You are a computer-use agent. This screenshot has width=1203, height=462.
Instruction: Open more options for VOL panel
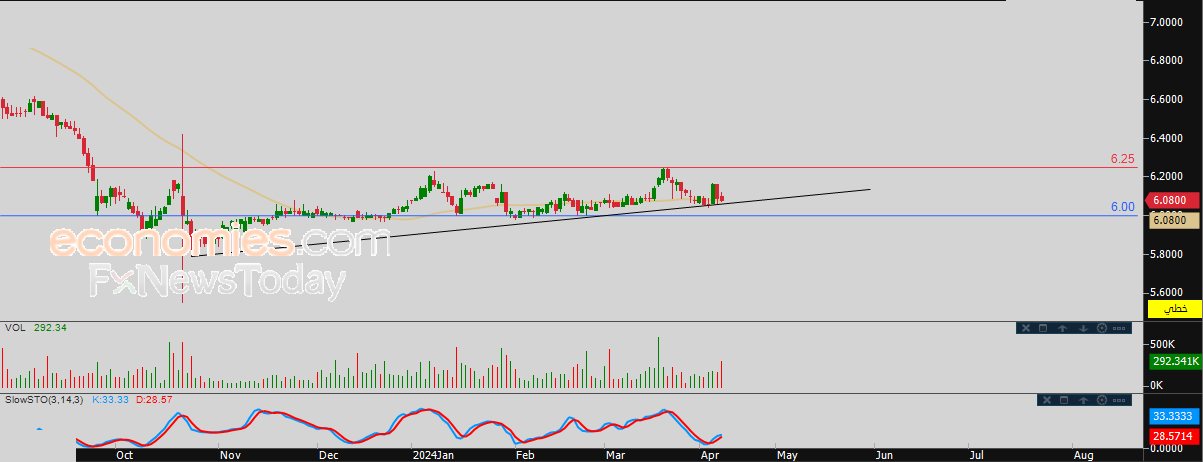coord(1119,328)
